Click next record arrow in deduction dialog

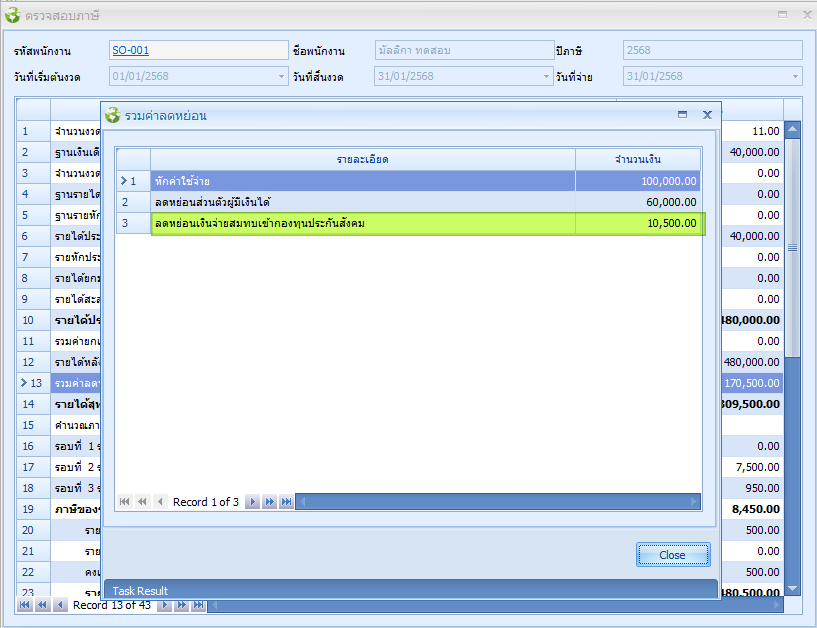tap(252, 502)
